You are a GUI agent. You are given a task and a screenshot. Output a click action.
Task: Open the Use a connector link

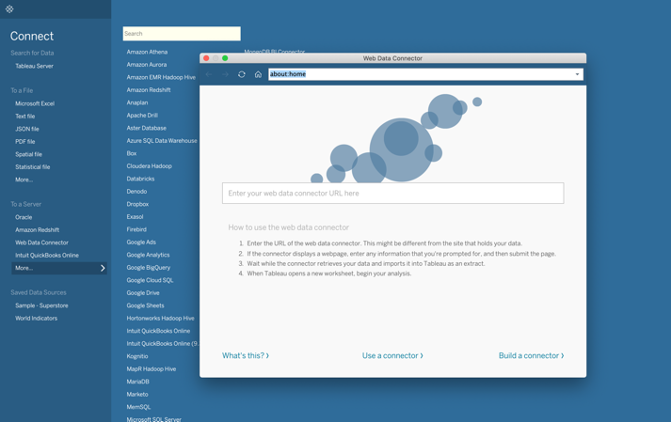(x=393, y=356)
